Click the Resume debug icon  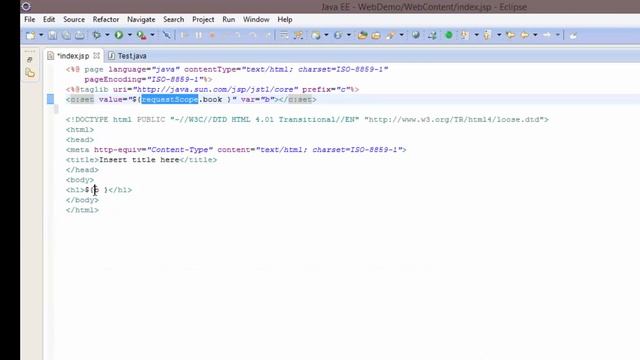tap(184, 36)
